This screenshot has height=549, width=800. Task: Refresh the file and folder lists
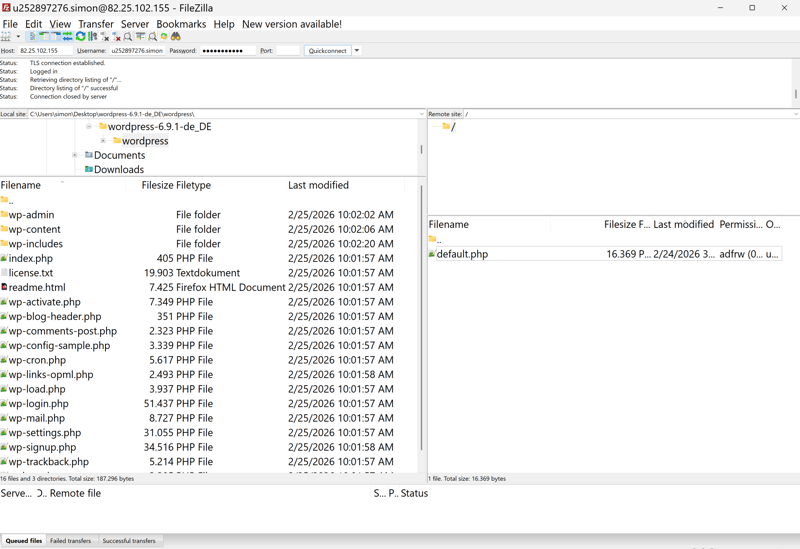click(x=81, y=37)
